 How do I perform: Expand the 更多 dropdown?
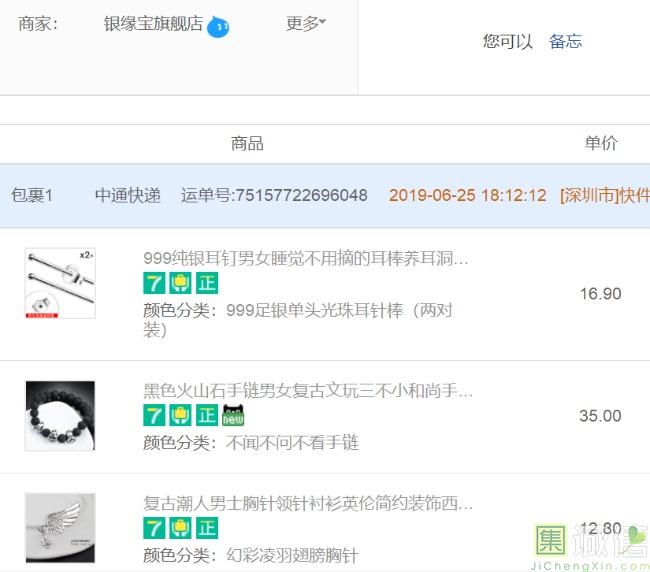[x=306, y=24]
